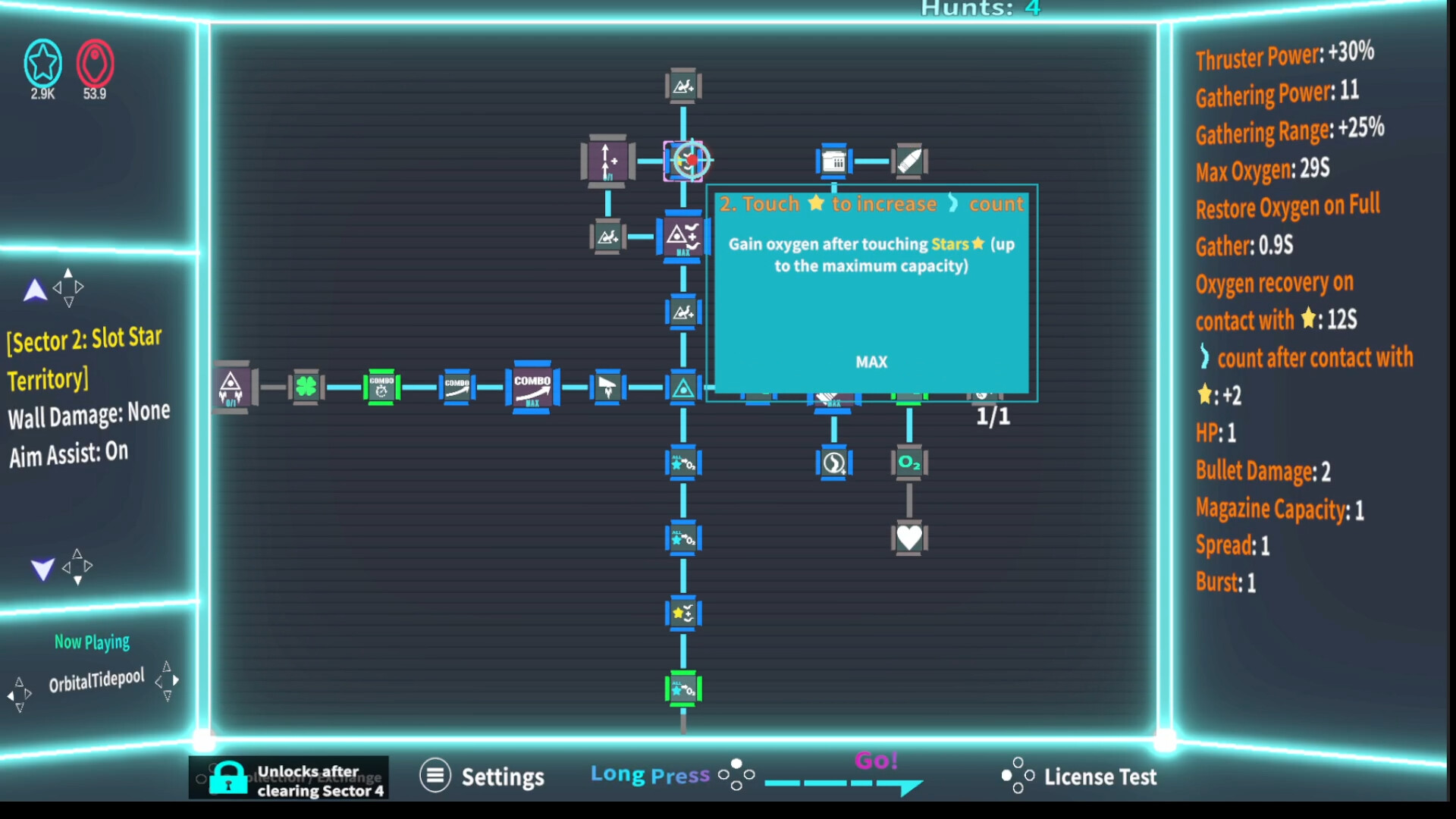Click the 'Burst: 1' stat
The width and height of the screenshot is (1456, 819).
point(1225,582)
